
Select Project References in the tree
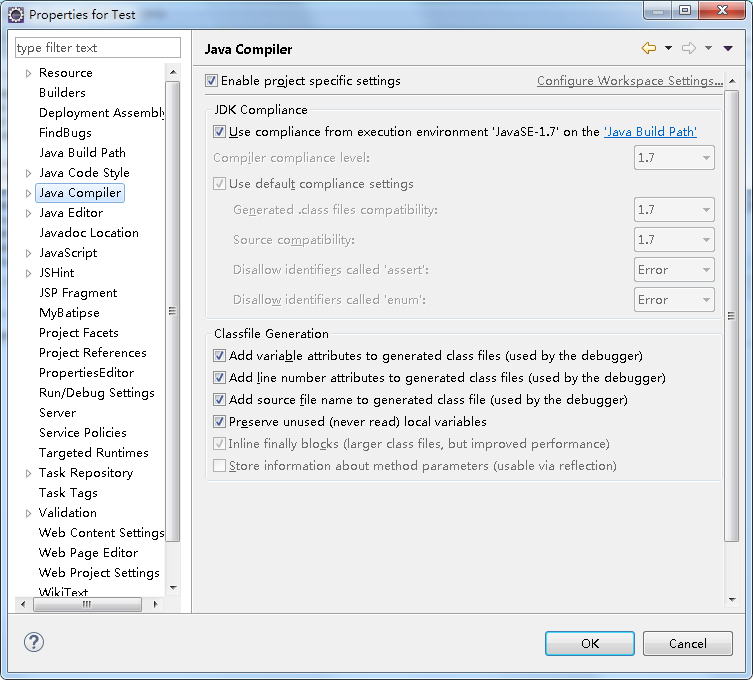93,352
